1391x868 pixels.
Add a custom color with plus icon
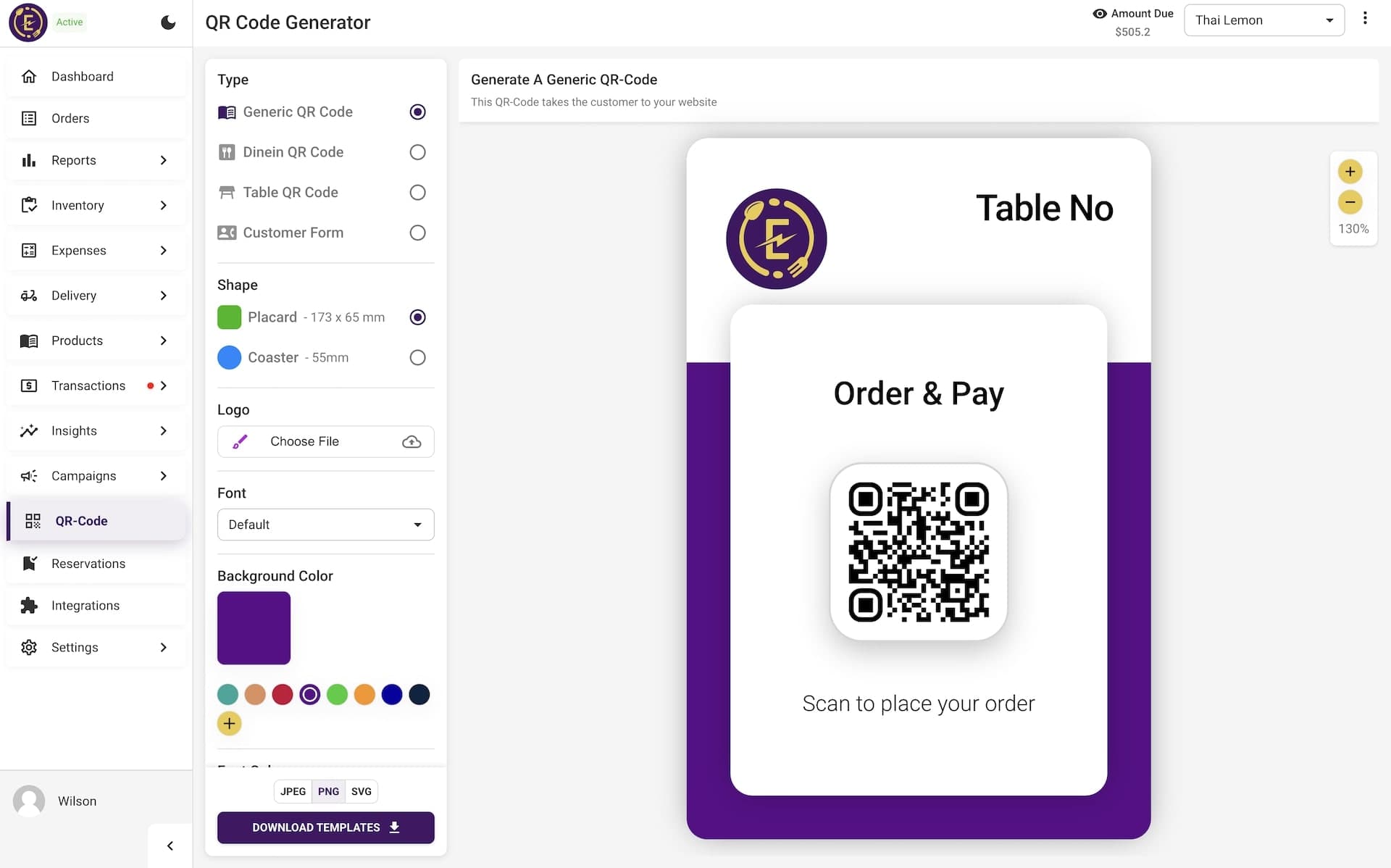(x=229, y=723)
